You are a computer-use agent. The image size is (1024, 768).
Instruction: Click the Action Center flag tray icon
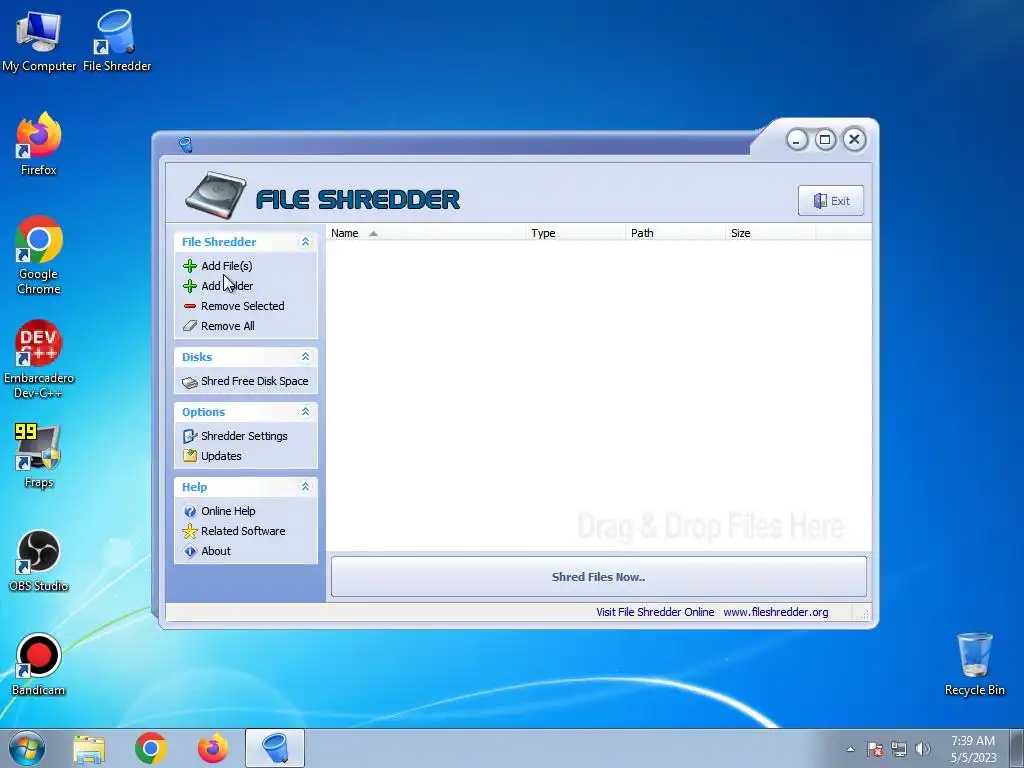(875, 749)
